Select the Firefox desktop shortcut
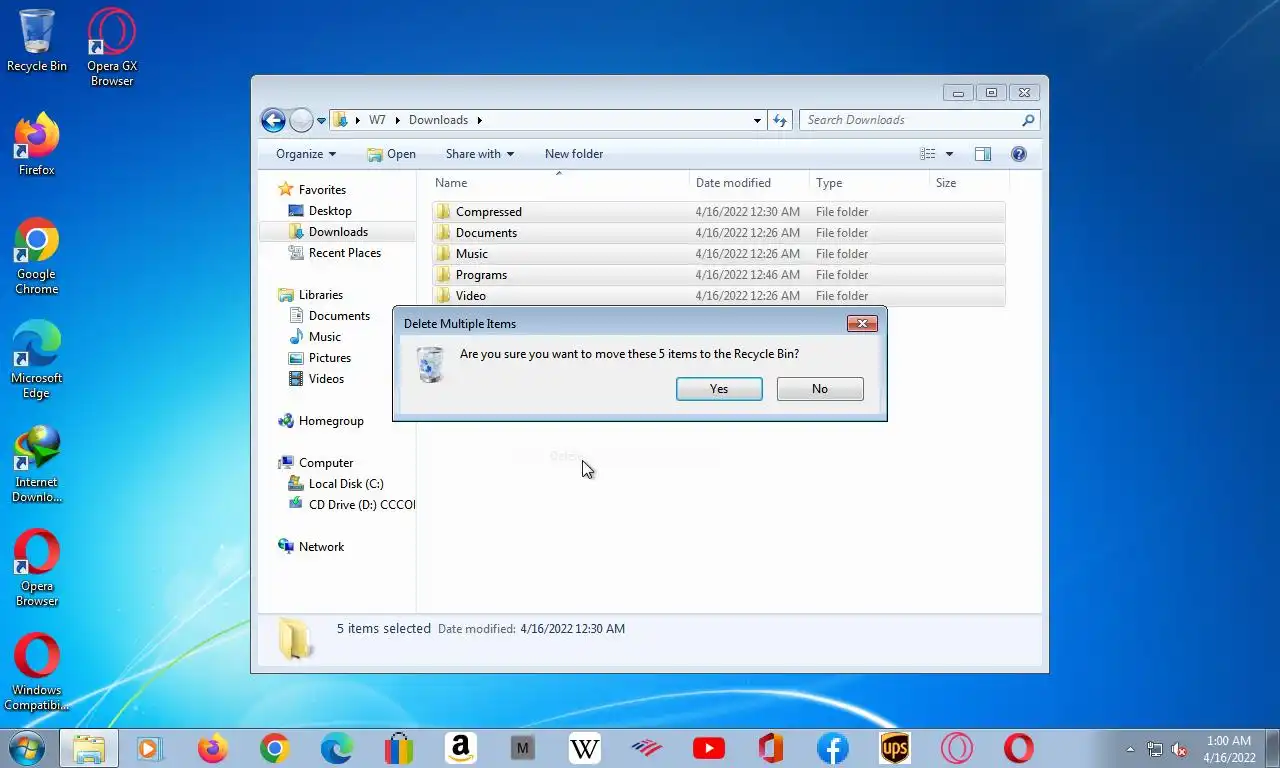Viewport: 1280px width, 768px height. (x=37, y=145)
